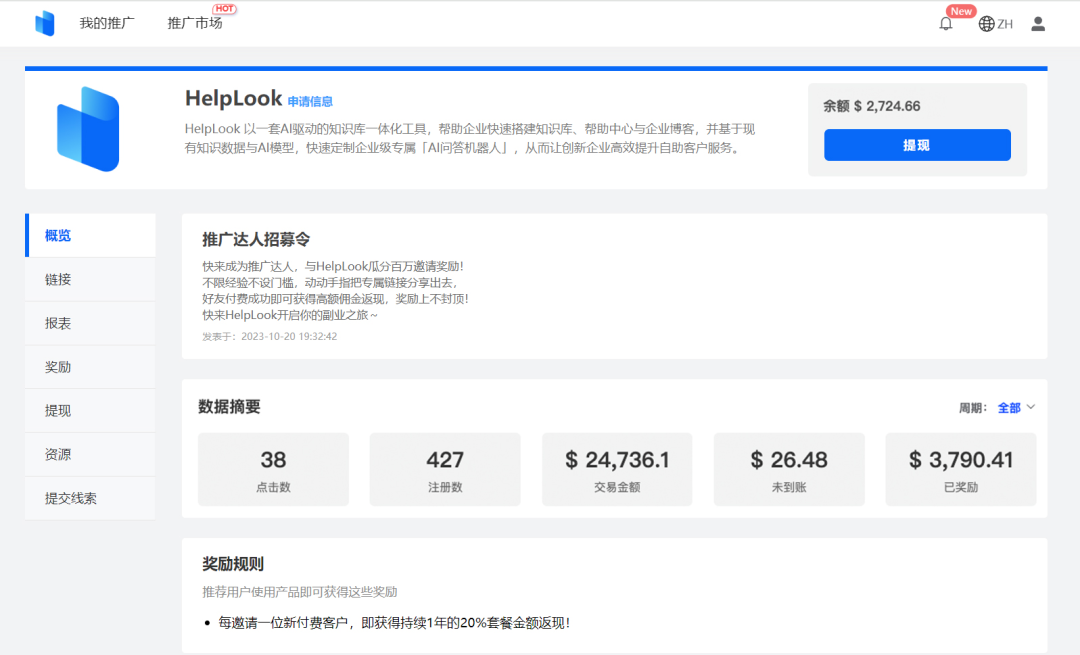Select 提现 in the left sidebar
This screenshot has width=1080, height=655.
click(90, 410)
